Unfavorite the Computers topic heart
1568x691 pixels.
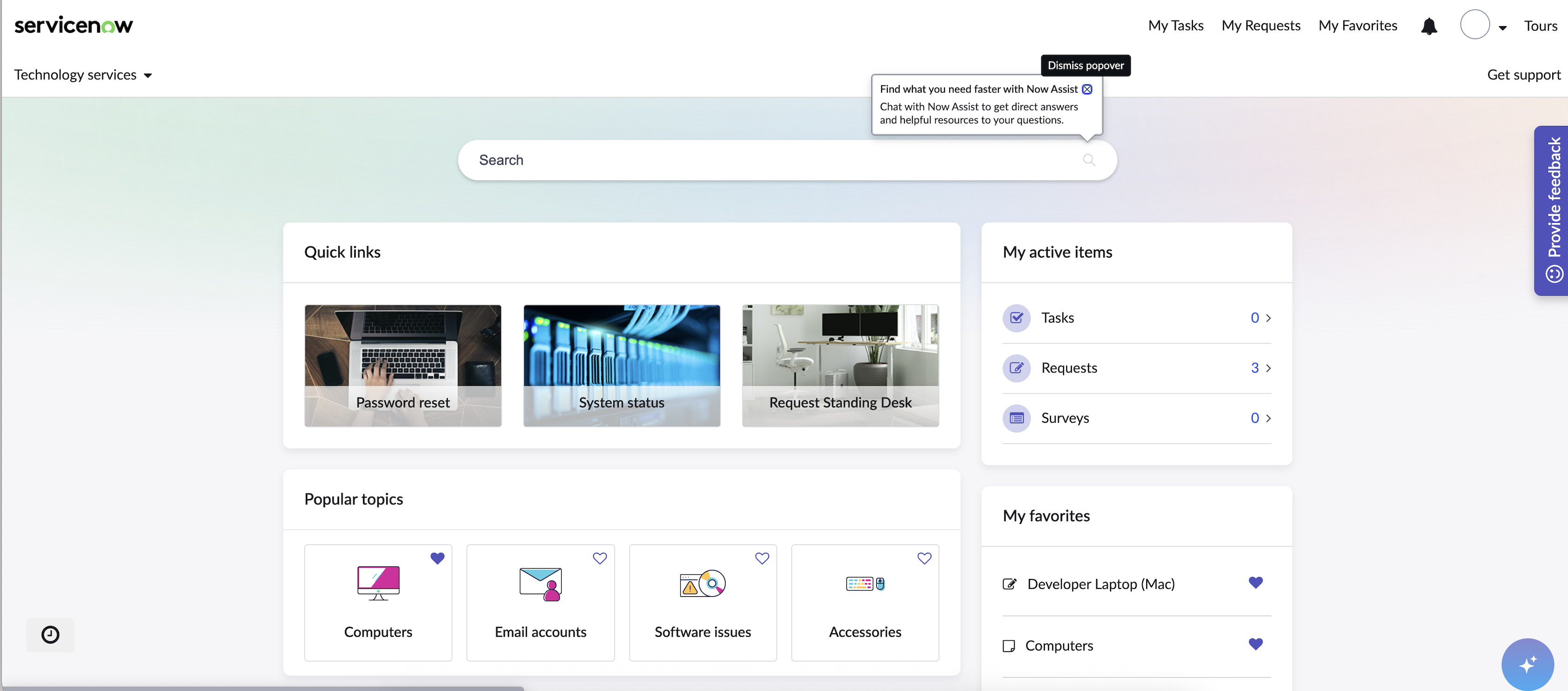pyautogui.click(x=437, y=558)
